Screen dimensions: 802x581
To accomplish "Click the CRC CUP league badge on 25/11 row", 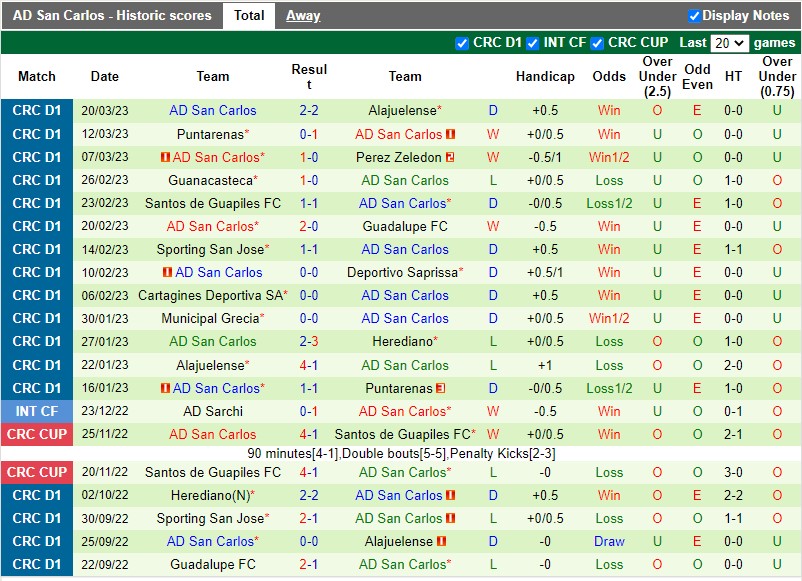I will (x=36, y=434).
